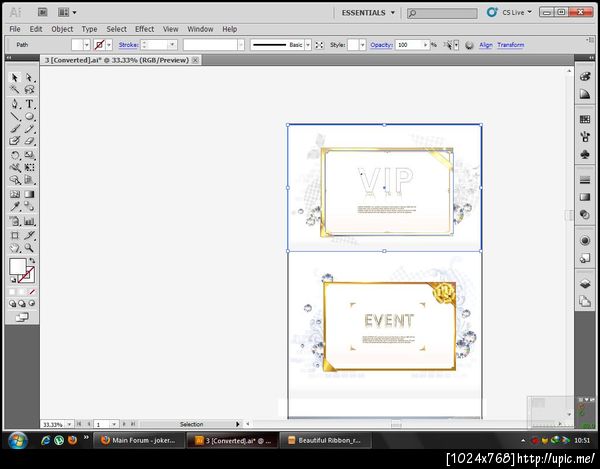Open the Brushes panel icon

click(585, 137)
